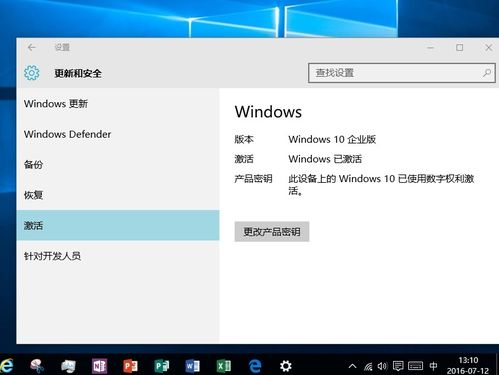This screenshot has height=375, width=499.
Task: Select 备份 in the sidebar
Action: (118, 164)
